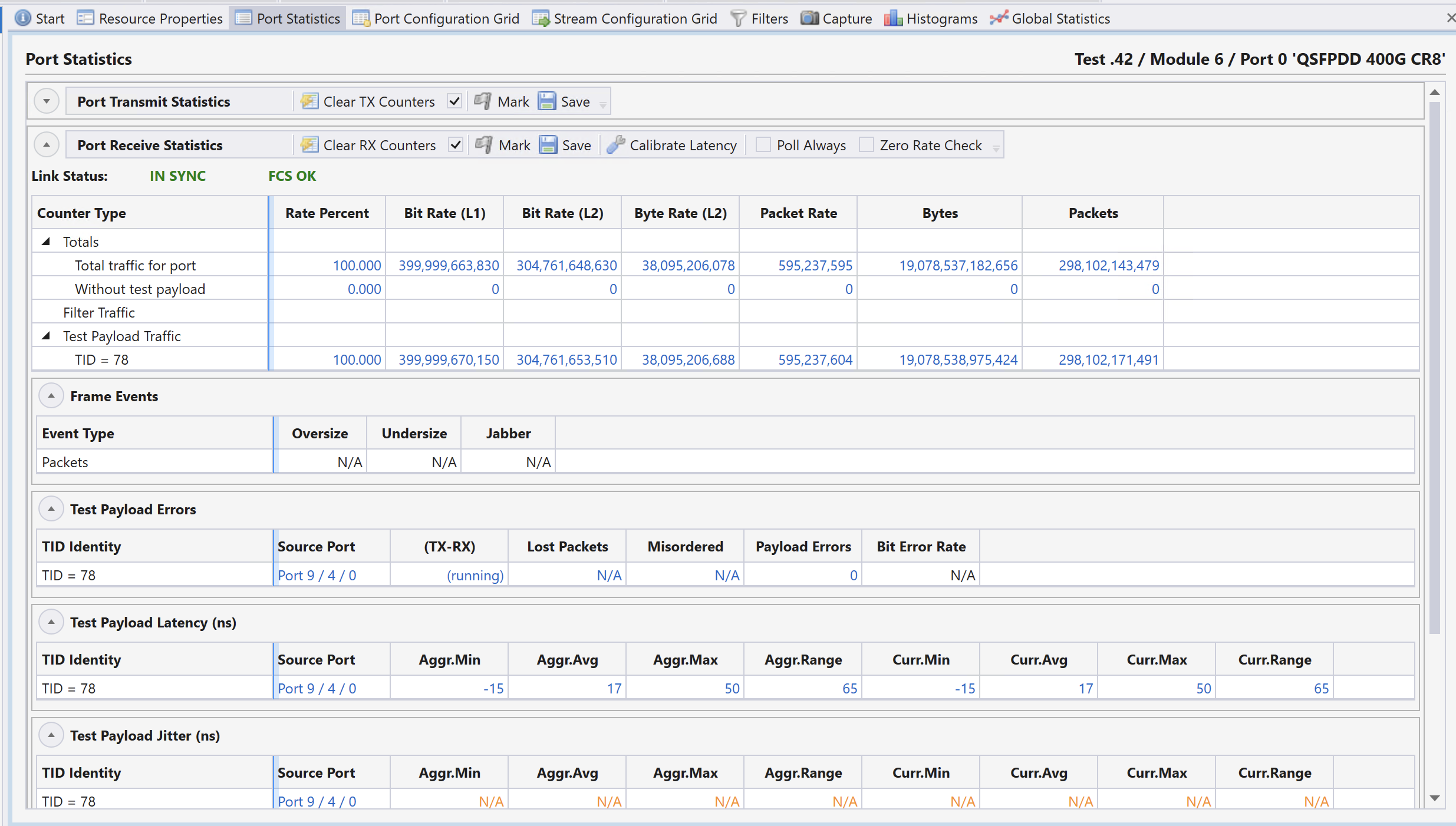Open the Stream Configuration Grid tab
Screen dimensions: 1456x826
(x=625, y=18)
